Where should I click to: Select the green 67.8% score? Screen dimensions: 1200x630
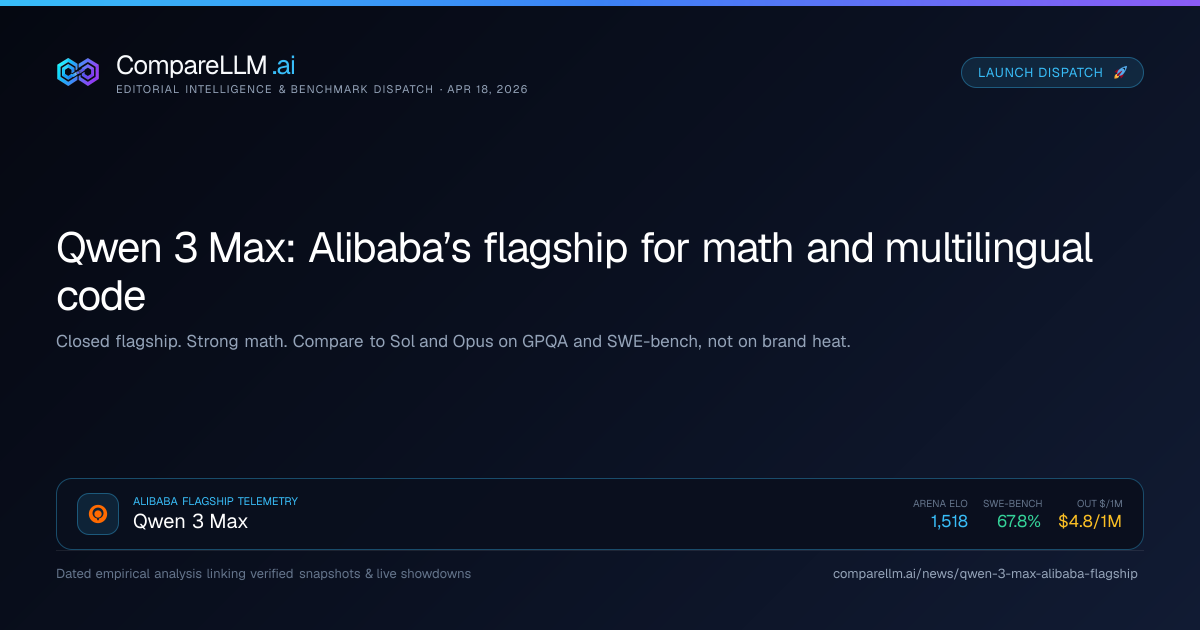coord(1018,522)
